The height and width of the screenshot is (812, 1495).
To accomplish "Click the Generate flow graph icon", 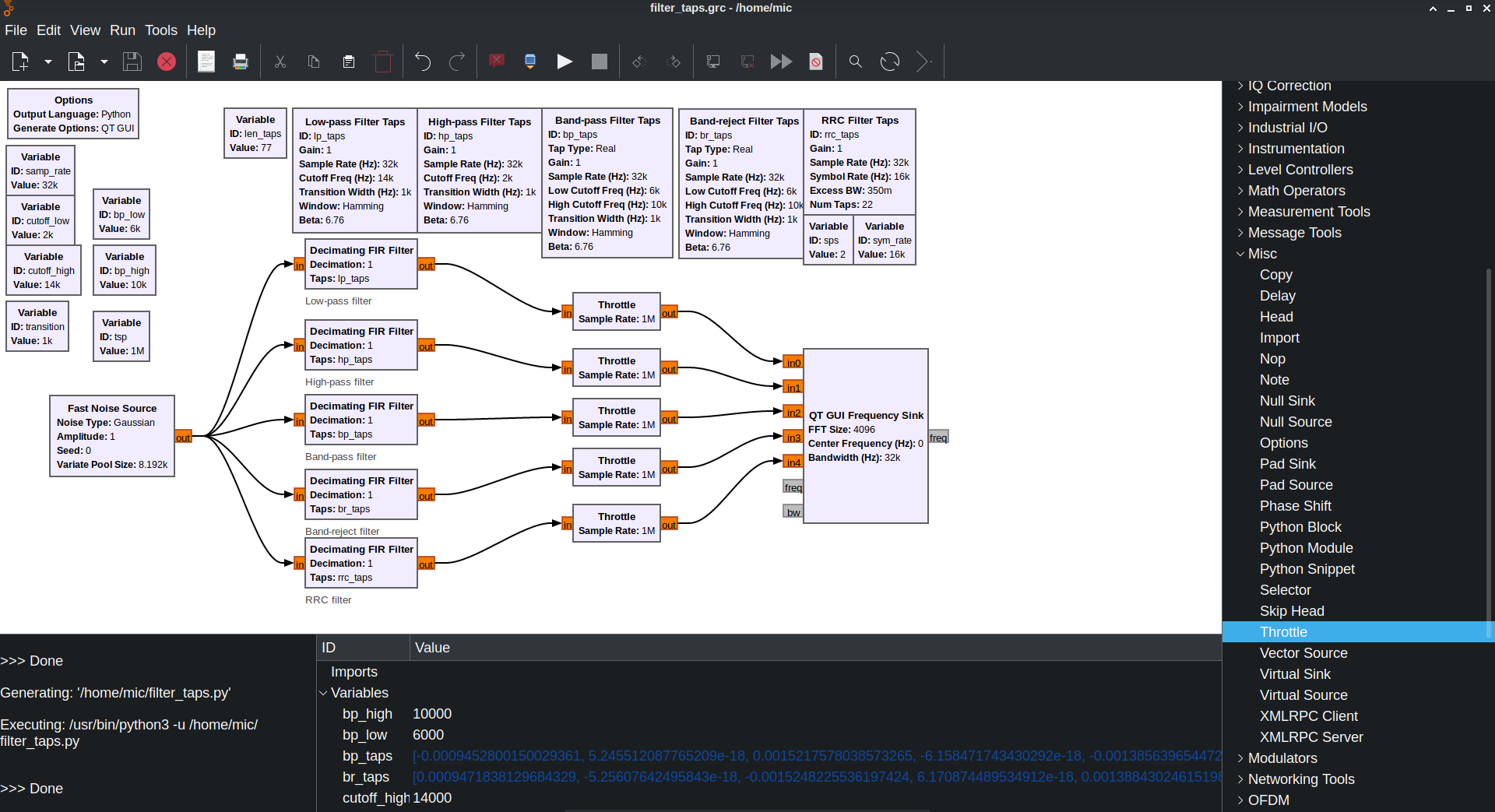I will [530, 62].
